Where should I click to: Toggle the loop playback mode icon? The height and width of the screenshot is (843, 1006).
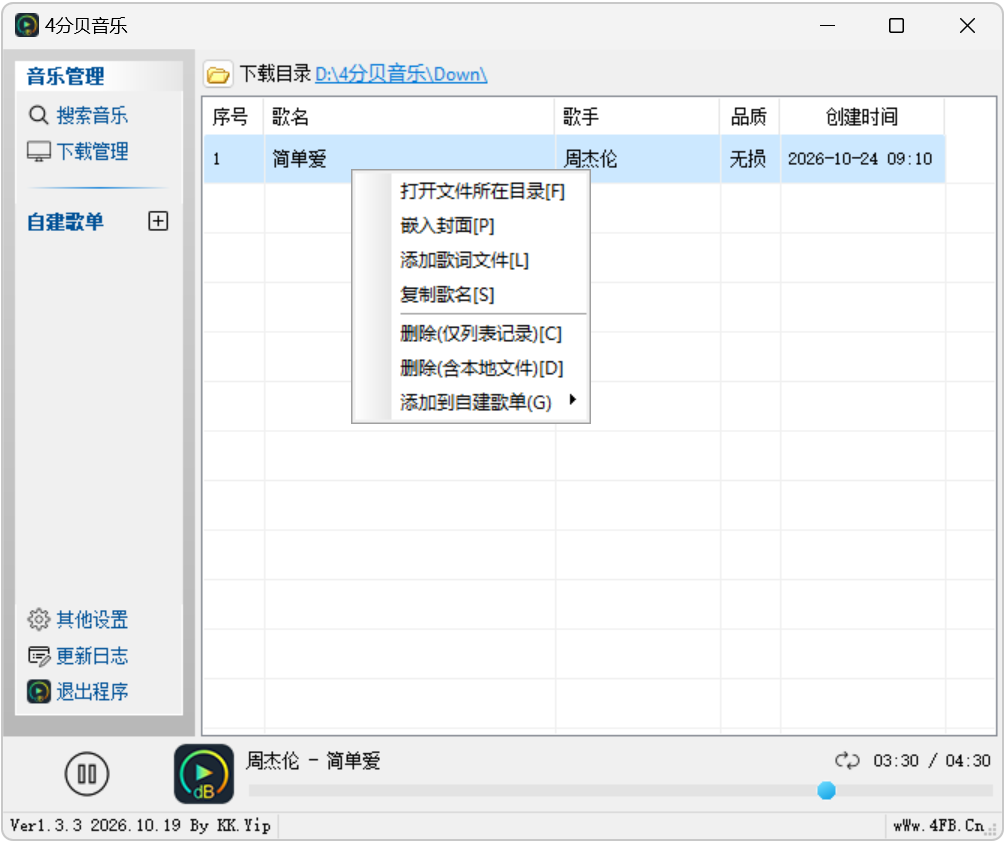(847, 761)
